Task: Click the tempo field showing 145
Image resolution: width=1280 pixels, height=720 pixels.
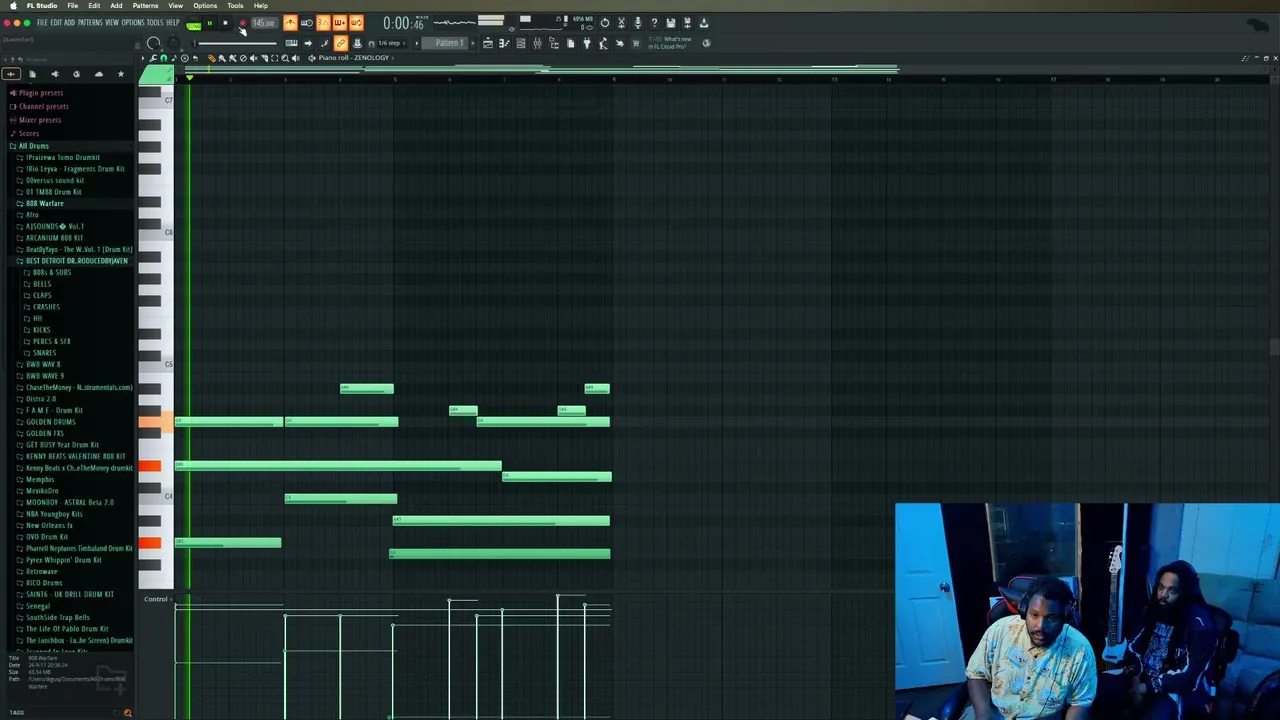Action: (264, 23)
